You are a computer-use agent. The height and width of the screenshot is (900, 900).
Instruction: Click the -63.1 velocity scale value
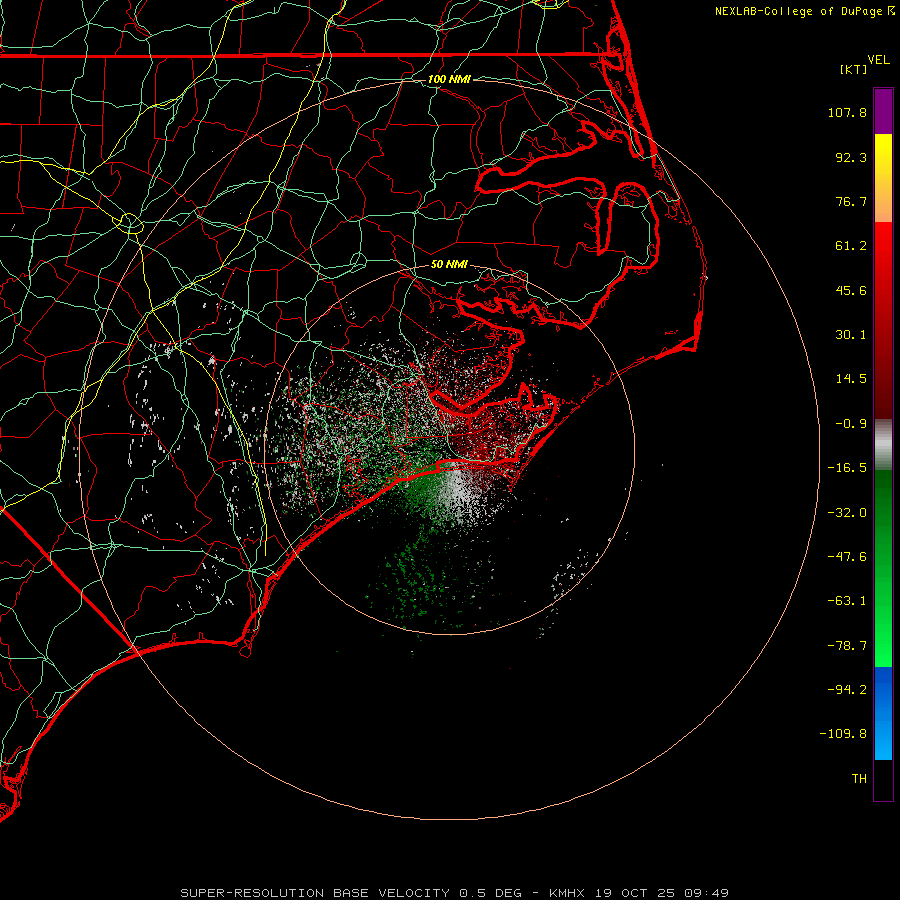click(847, 601)
